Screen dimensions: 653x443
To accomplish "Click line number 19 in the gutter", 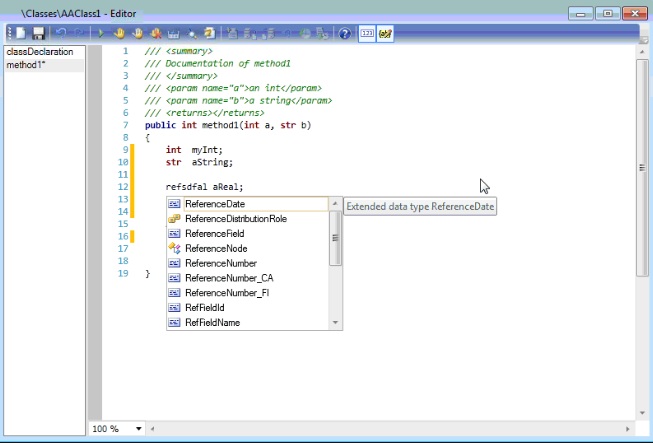I will [123, 274].
